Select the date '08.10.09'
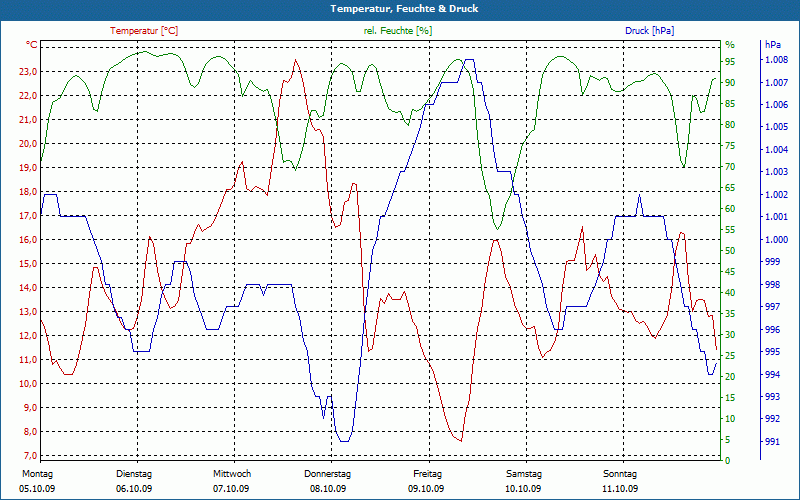This screenshot has width=800, height=500. tap(328, 489)
